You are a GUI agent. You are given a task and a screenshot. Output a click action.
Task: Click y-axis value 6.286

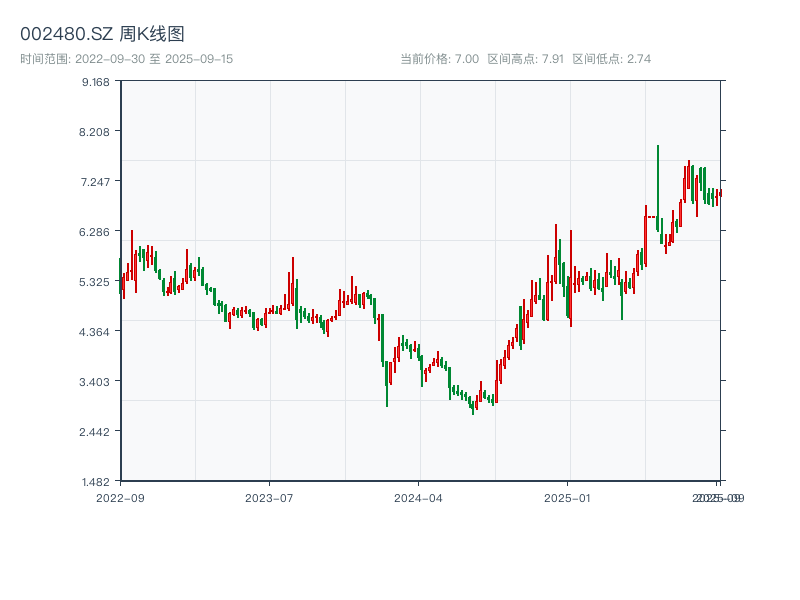[94, 232]
